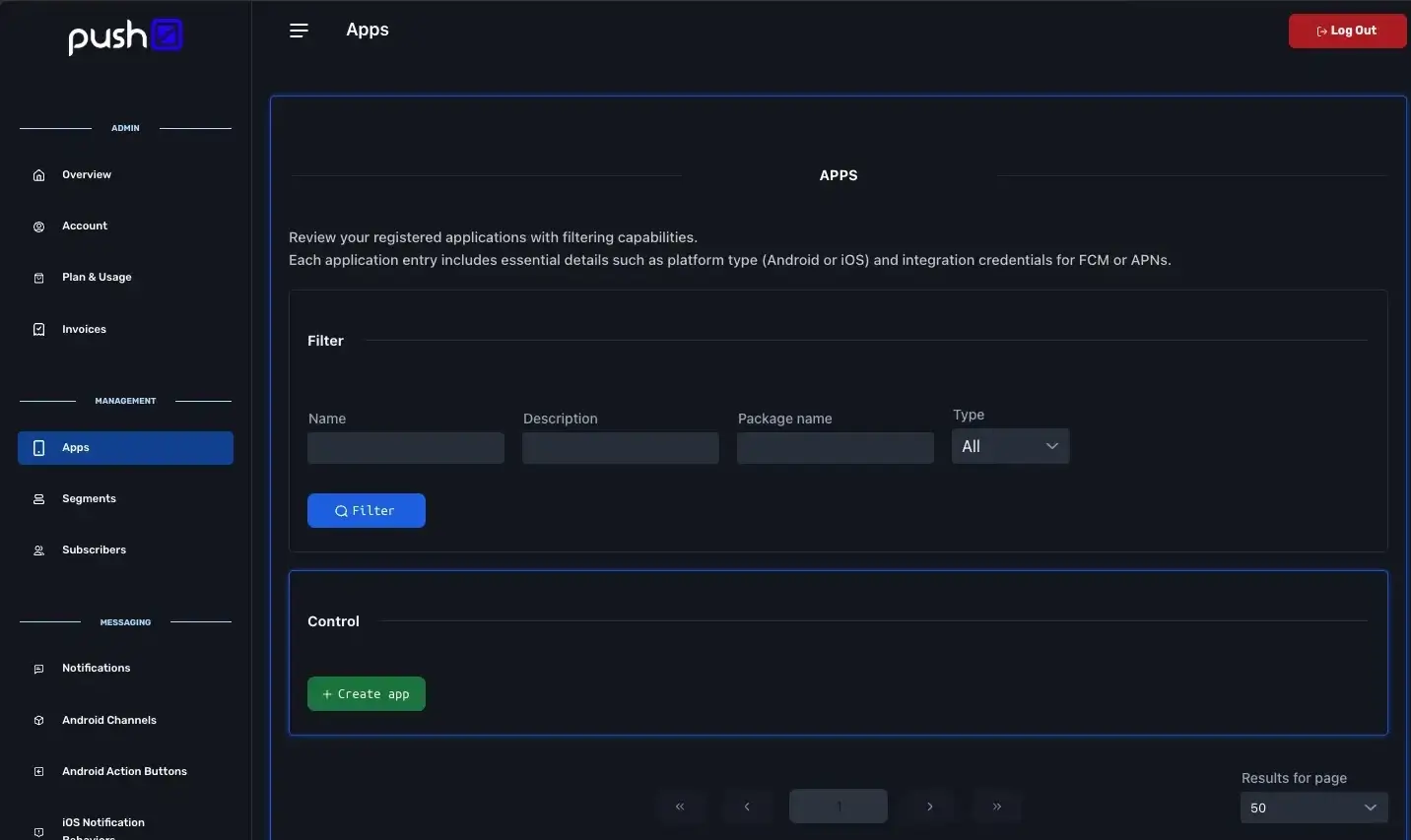Click the Apps mobile device icon
The width and height of the screenshot is (1411, 840).
point(37,447)
